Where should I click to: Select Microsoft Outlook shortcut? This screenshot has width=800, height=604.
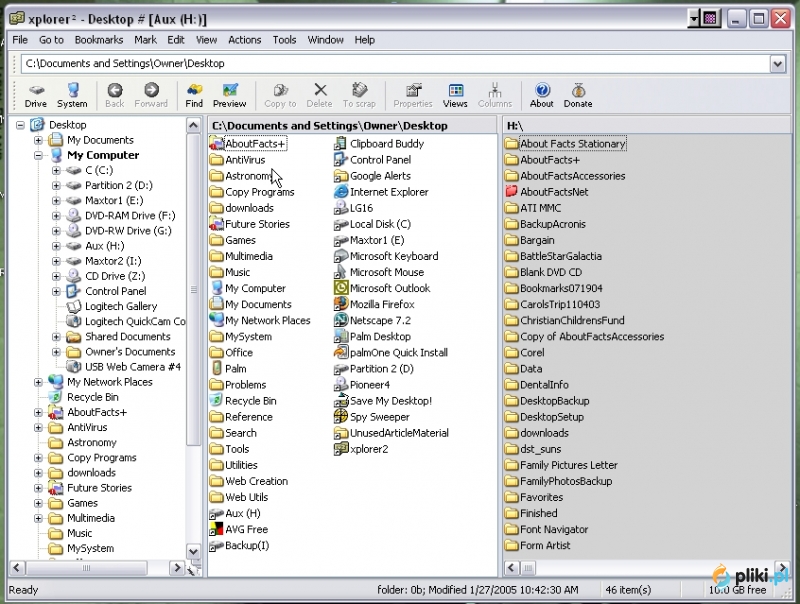click(x=382, y=288)
